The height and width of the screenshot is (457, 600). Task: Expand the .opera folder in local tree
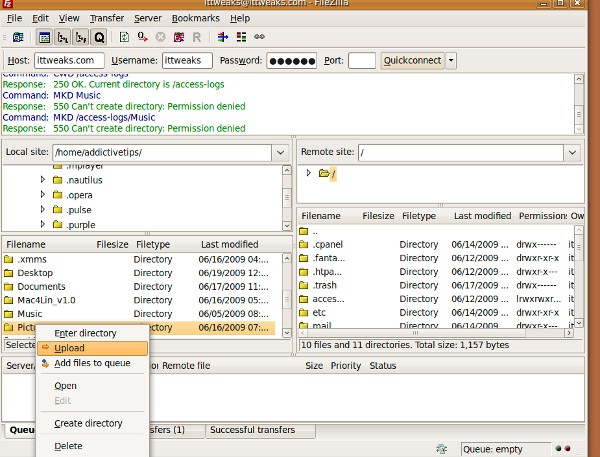43,194
